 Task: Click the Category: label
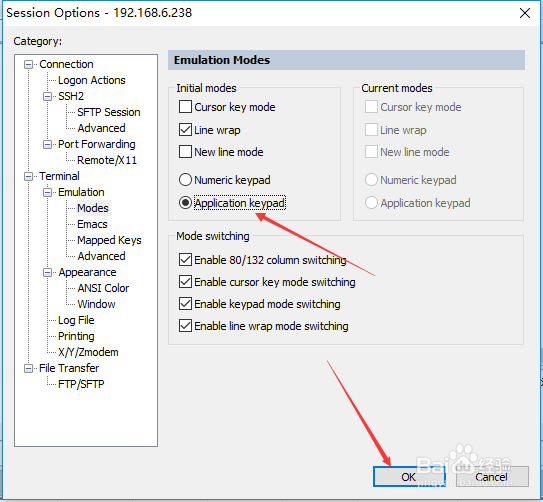point(37,42)
